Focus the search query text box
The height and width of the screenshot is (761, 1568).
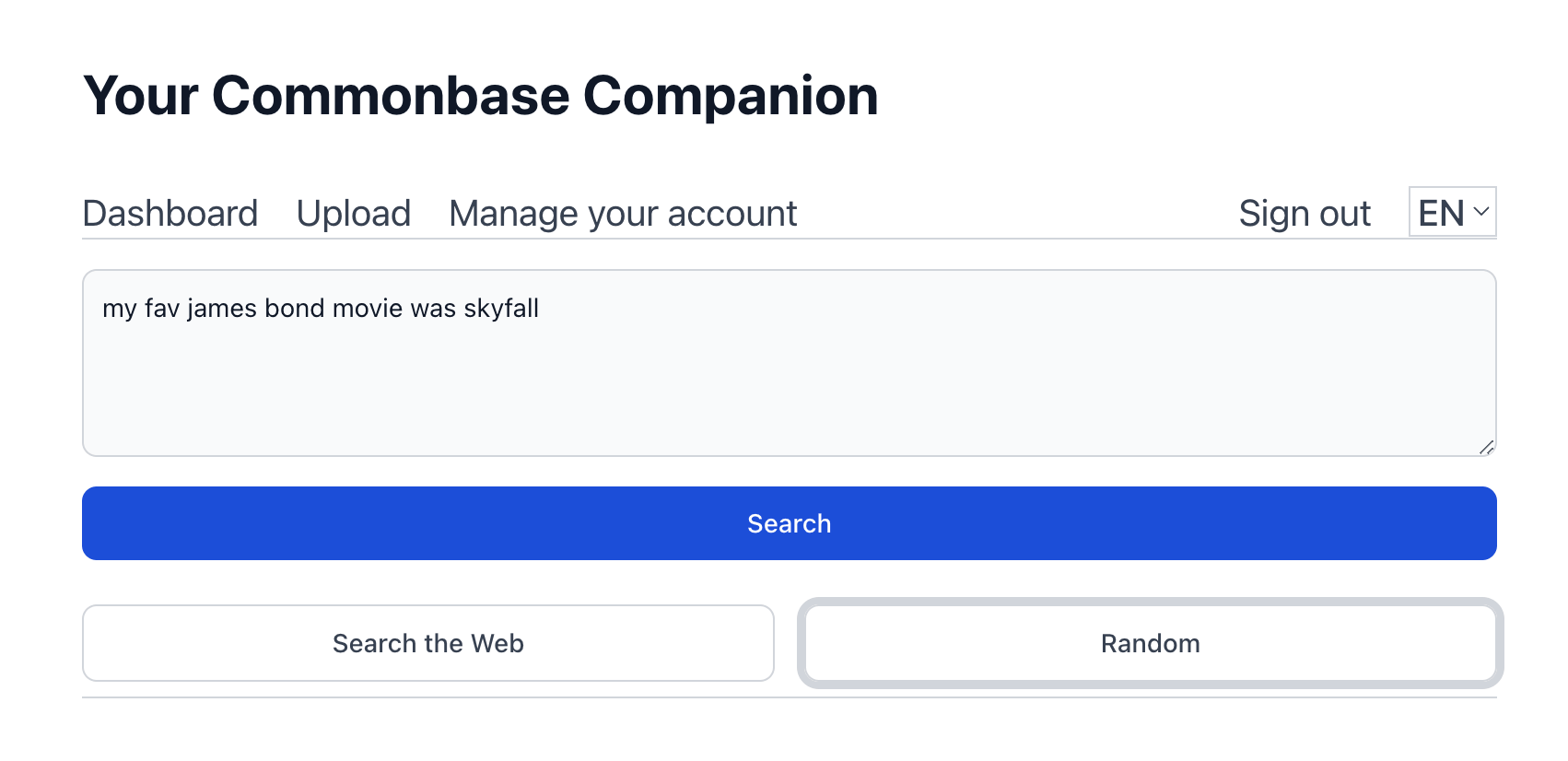pyautogui.click(x=789, y=363)
